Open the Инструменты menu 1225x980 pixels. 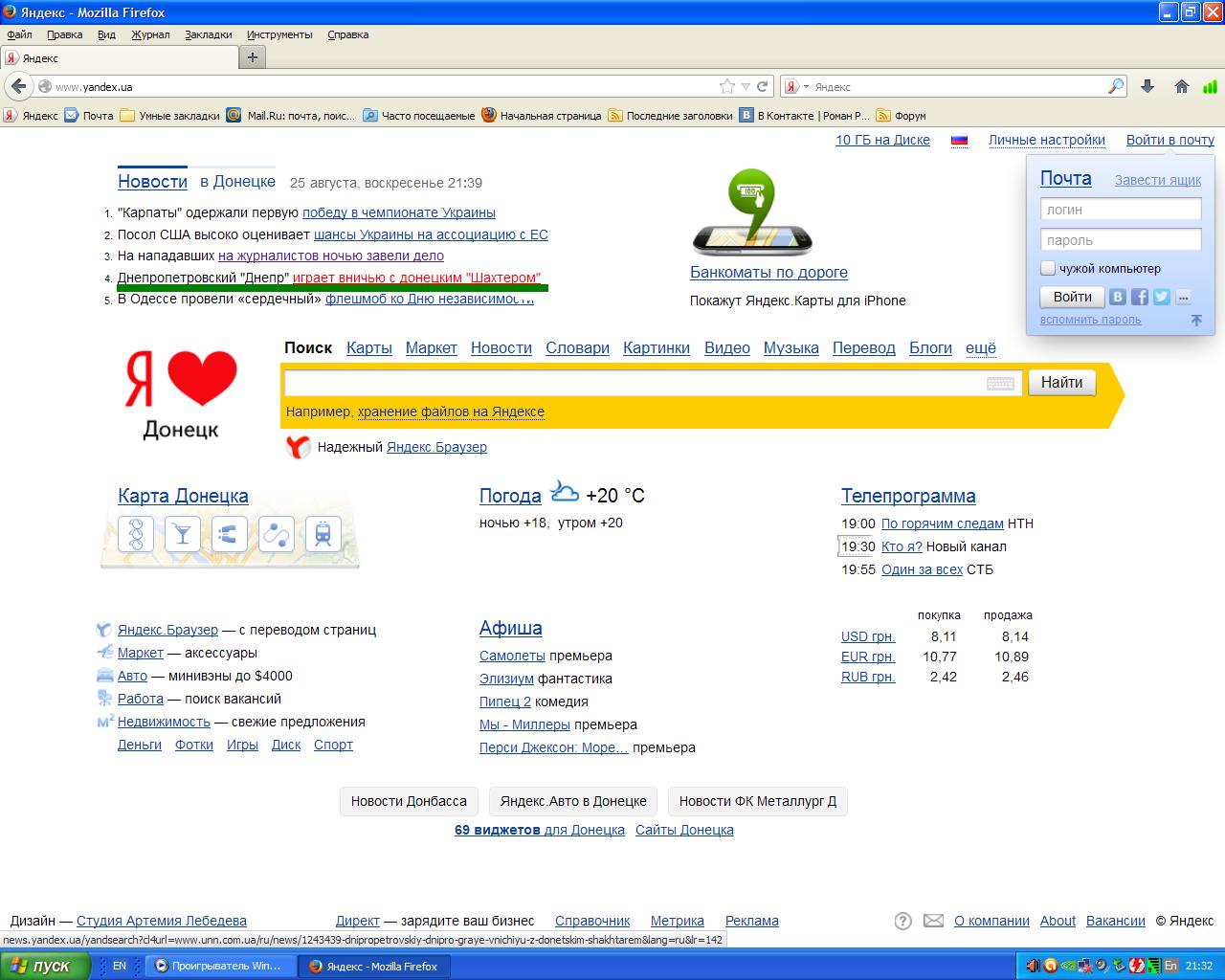[x=279, y=34]
